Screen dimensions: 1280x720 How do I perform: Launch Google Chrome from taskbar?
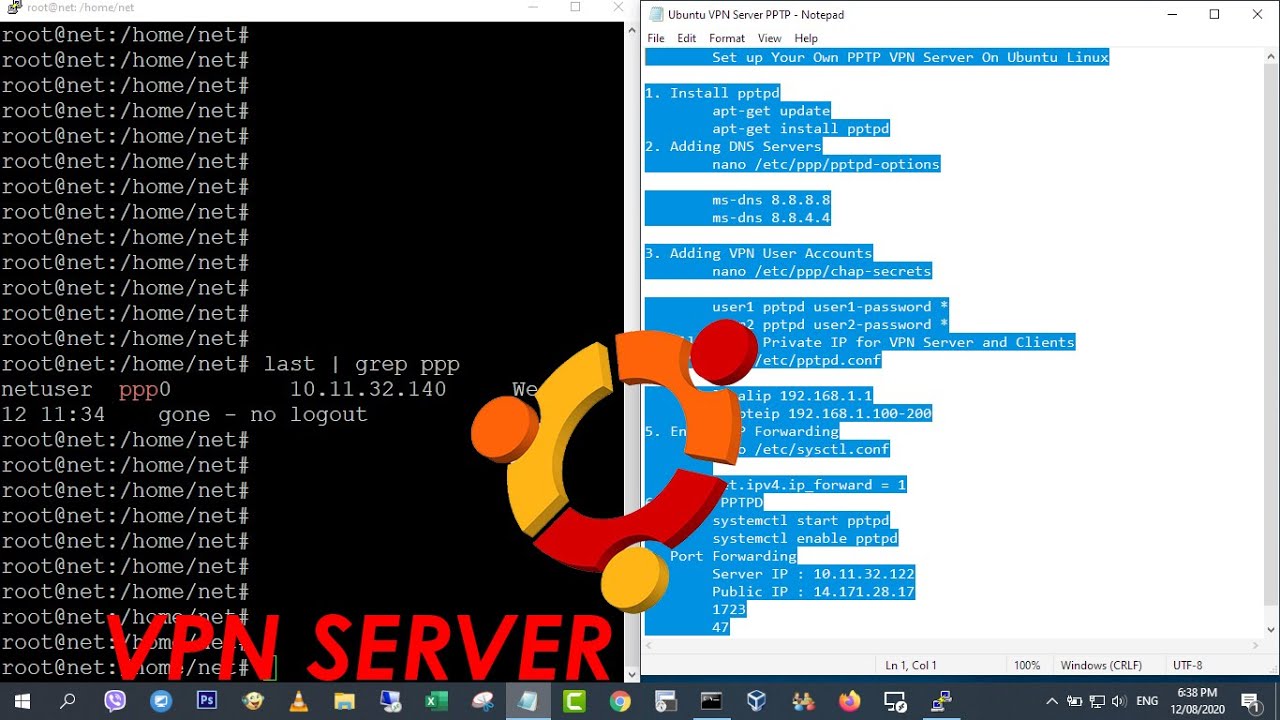coord(620,701)
